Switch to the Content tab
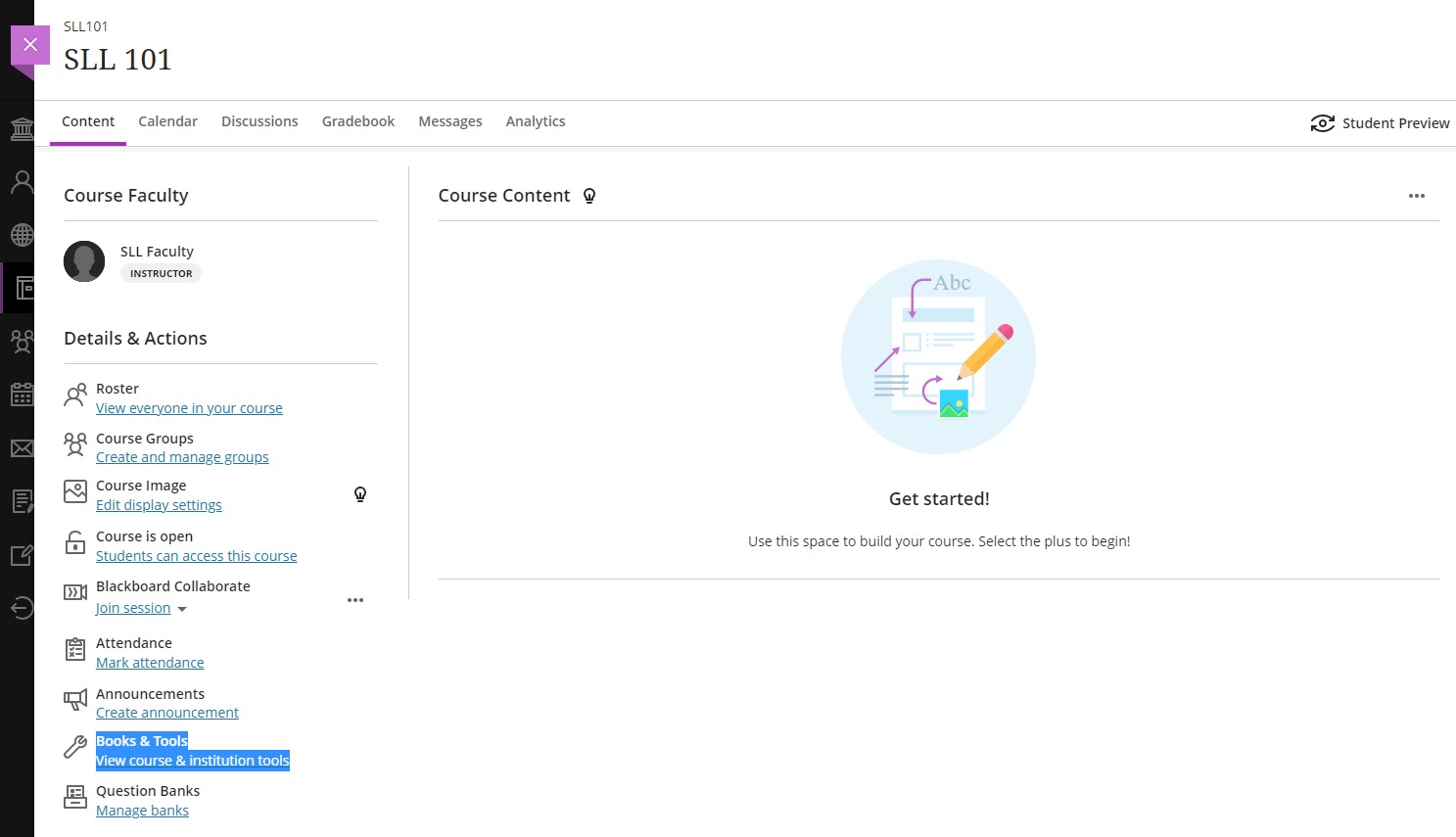This screenshot has width=1456, height=837. click(x=88, y=121)
